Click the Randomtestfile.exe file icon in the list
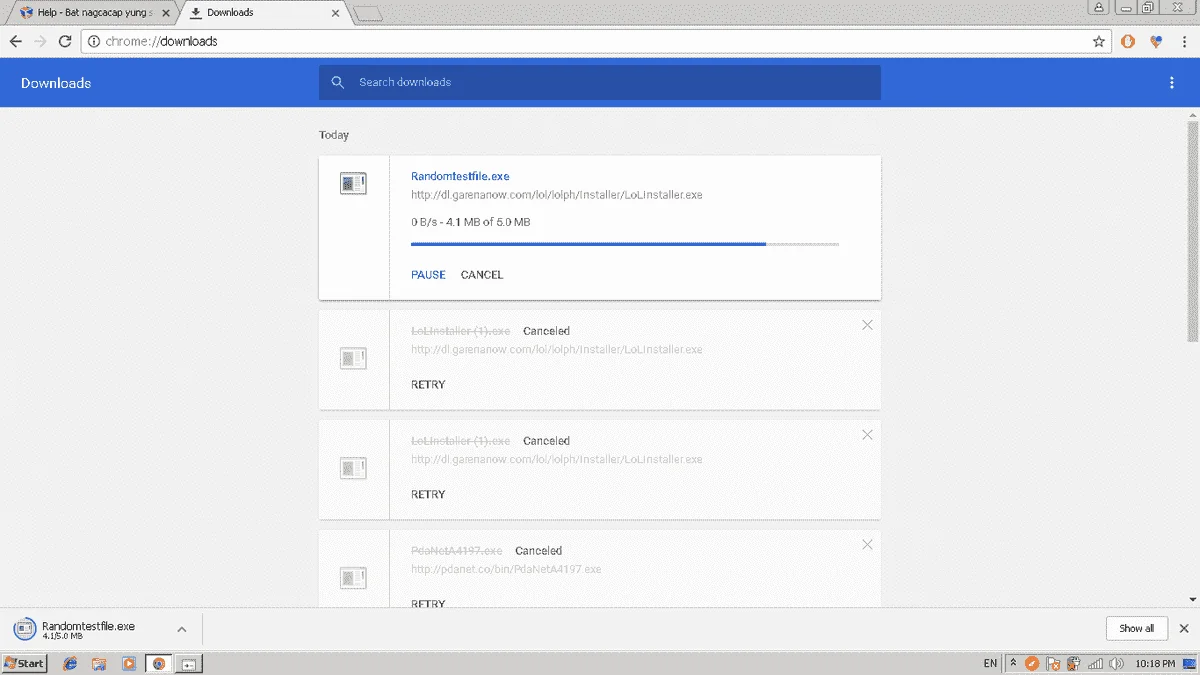 pos(353,183)
